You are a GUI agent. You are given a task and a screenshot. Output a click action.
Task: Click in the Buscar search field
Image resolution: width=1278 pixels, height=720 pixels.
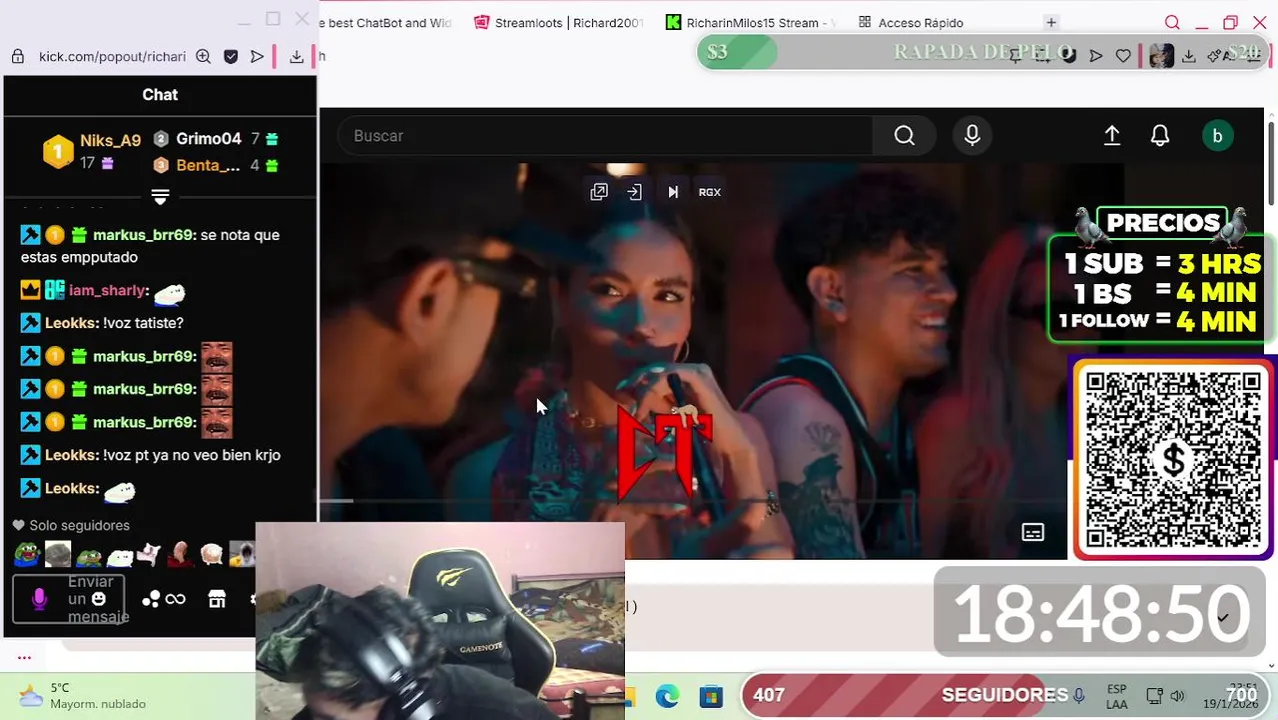[606, 136]
